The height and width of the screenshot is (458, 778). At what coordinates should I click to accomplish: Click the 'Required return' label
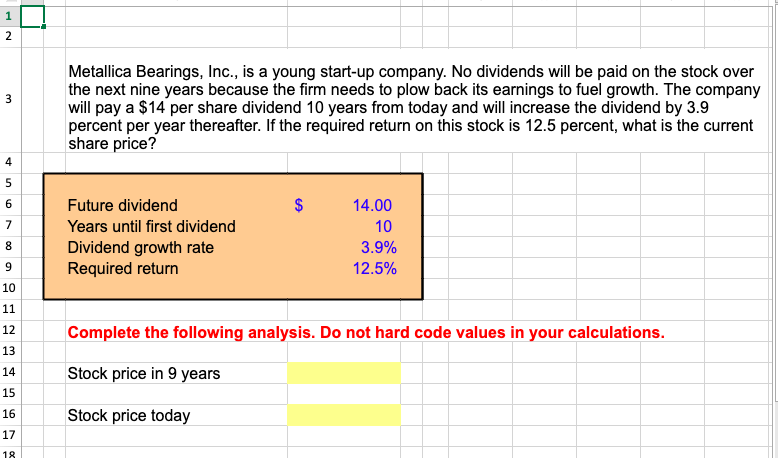click(x=123, y=268)
